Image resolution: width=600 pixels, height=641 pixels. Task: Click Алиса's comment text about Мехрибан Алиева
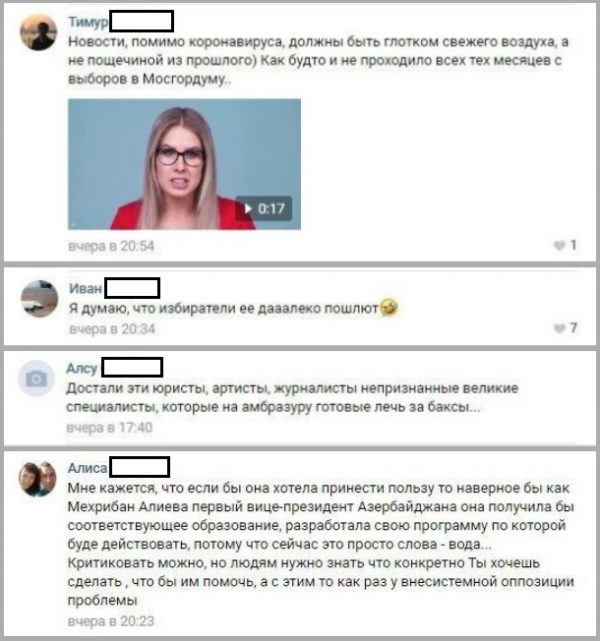coord(321,544)
